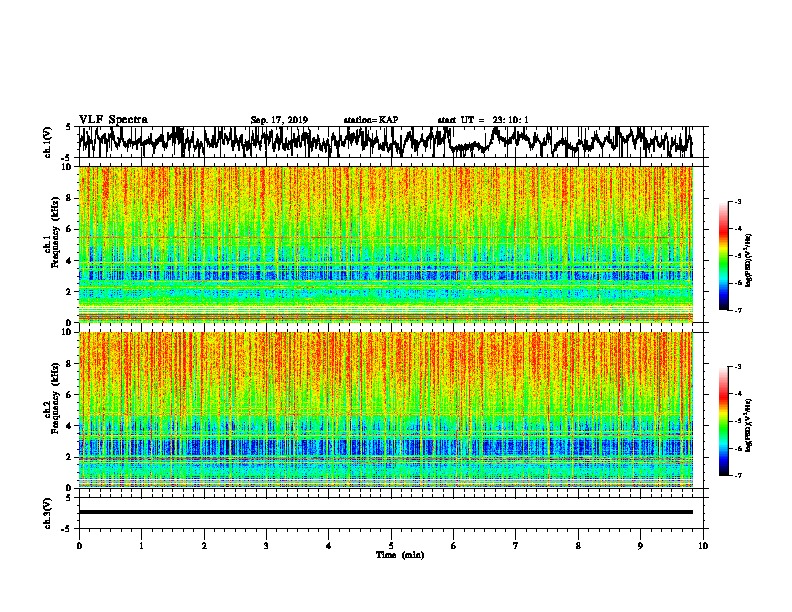Click the "6" kHz tick on ch.2 axis

pos(70,395)
